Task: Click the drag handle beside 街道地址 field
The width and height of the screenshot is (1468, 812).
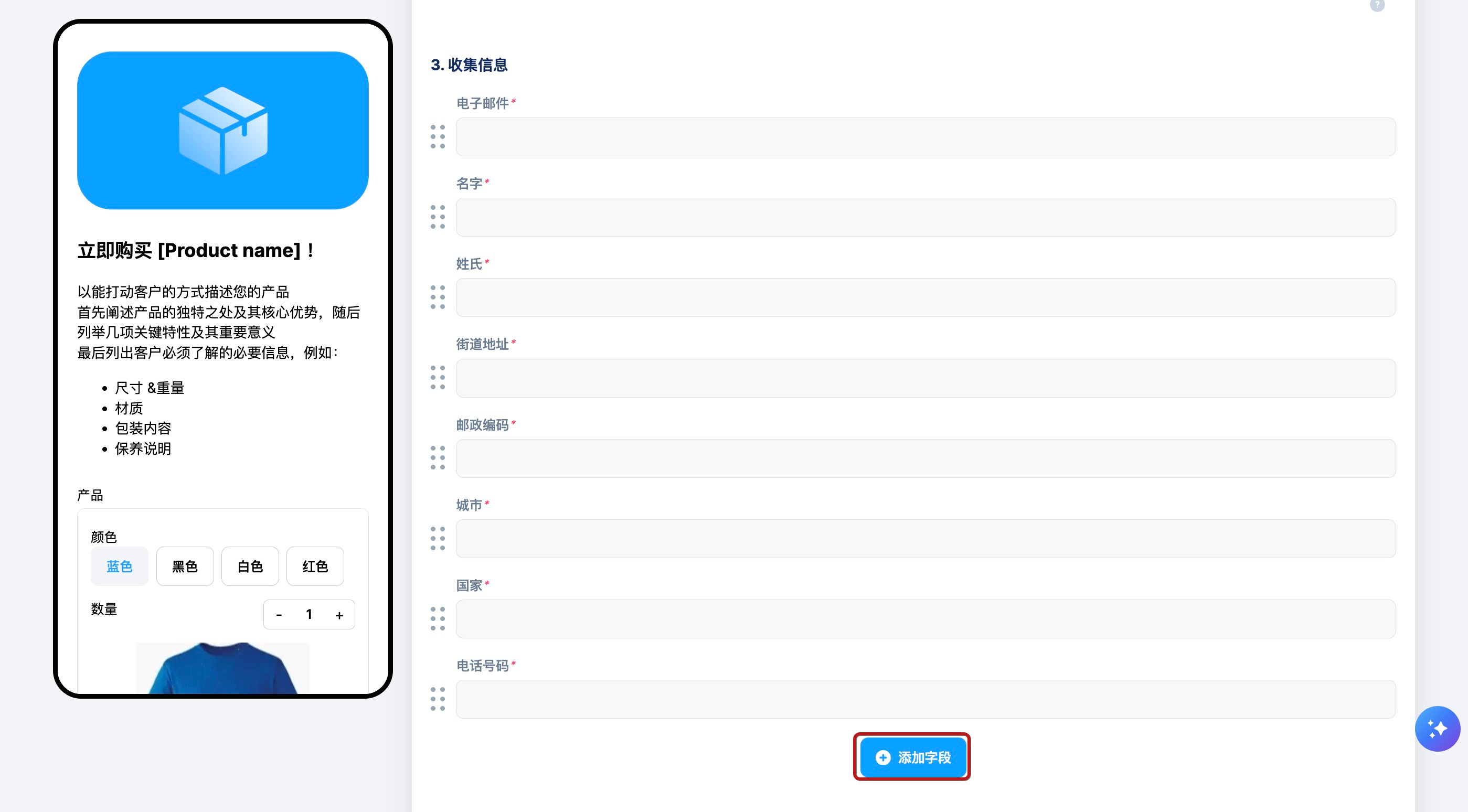Action: [x=438, y=378]
